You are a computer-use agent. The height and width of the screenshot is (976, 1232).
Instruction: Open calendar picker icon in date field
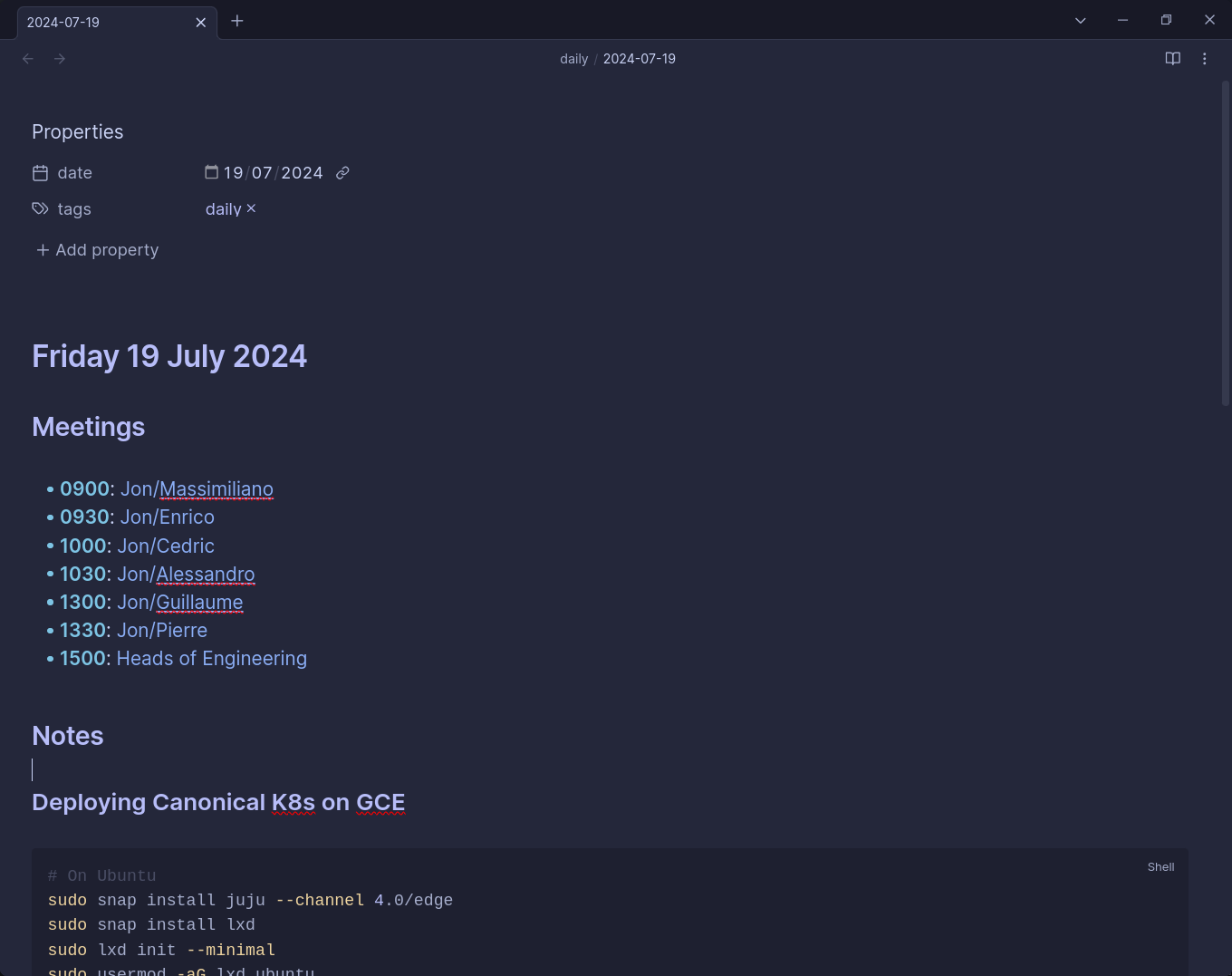pos(211,172)
